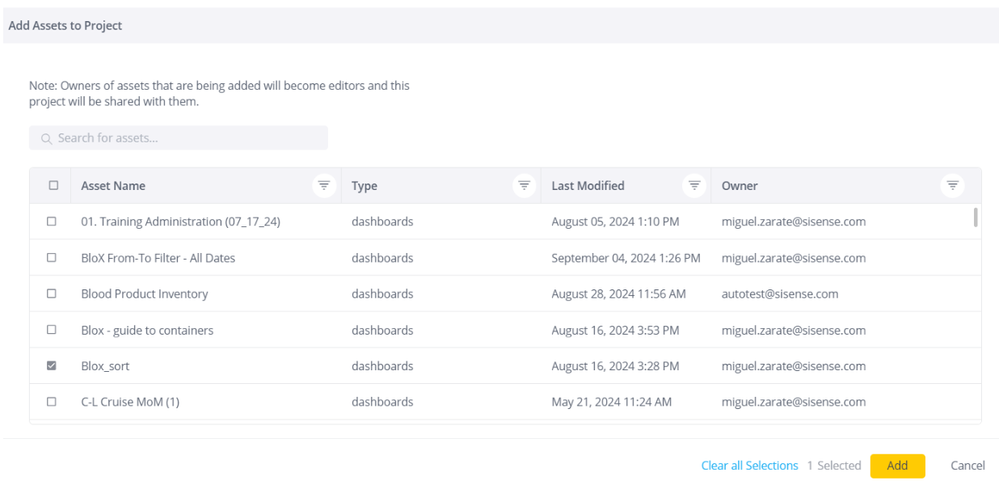999x498 pixels.
Task: Tick the C-L Cruise MoM (1) checkbox
Action: (52, 402)
